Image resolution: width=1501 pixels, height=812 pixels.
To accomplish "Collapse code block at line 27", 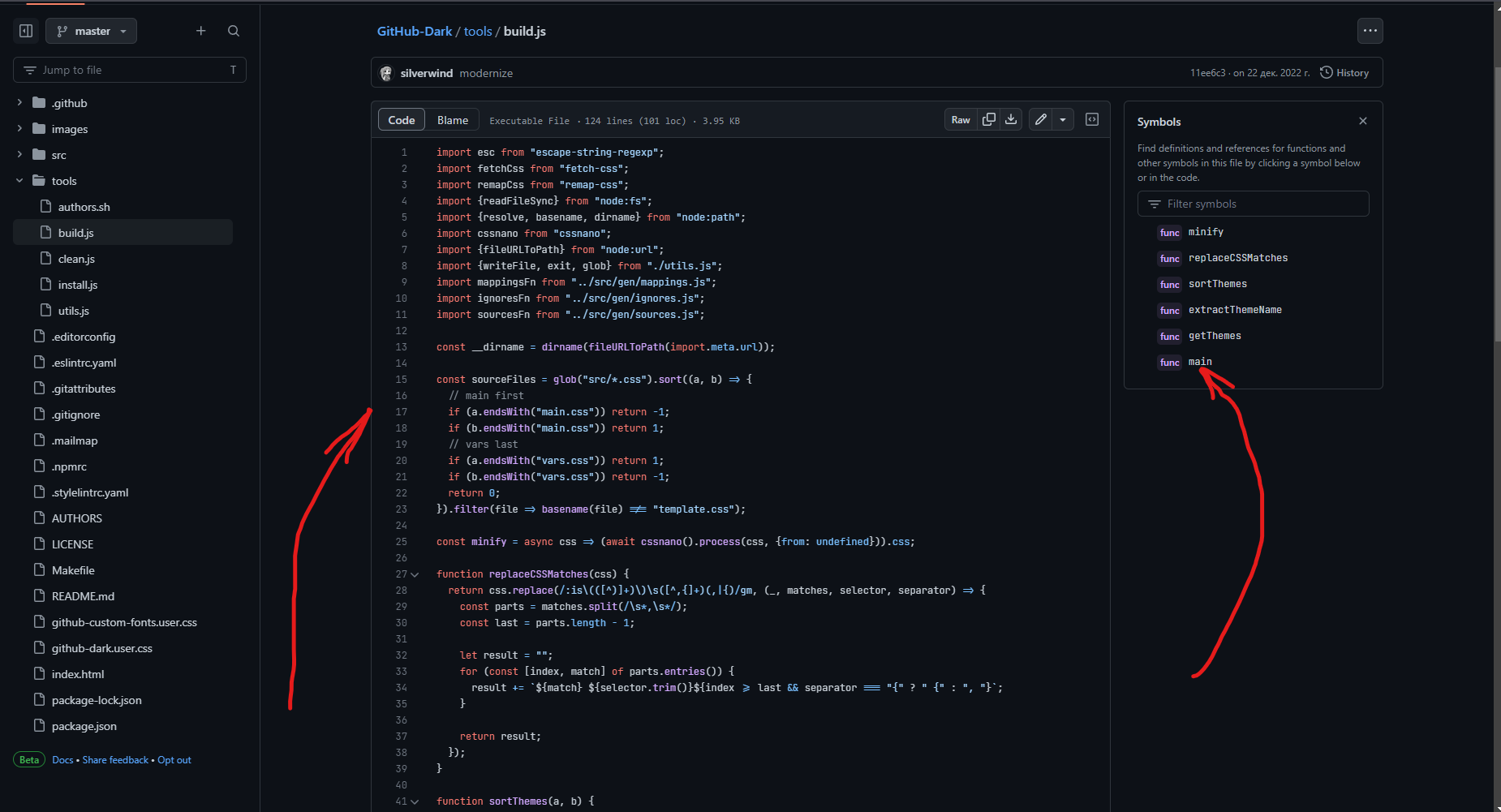I will coord(415,574).
